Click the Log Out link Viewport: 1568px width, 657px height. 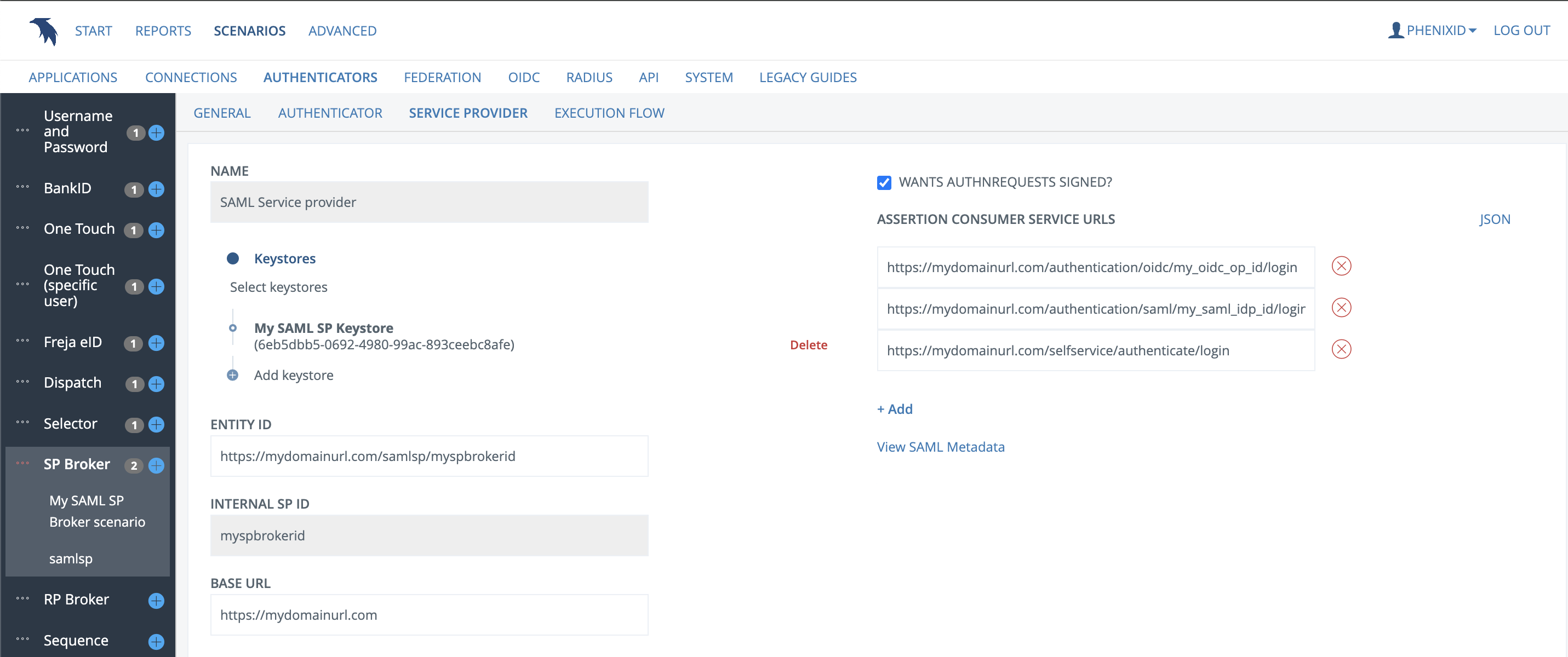pos(1521,31)
